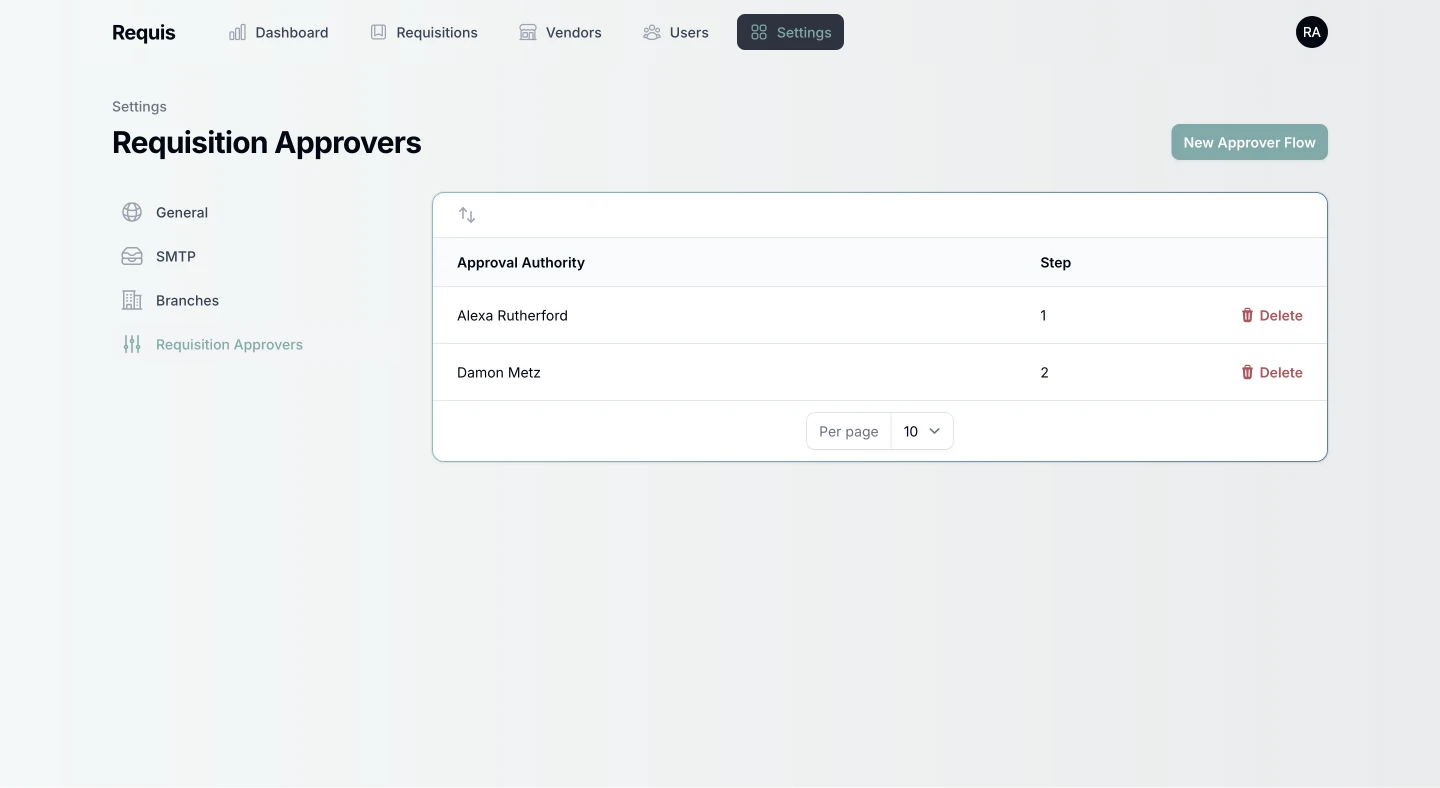The image size is (1440, 788).
Task: Open the Vendors nav item
Action: click(x=560, y=32)
